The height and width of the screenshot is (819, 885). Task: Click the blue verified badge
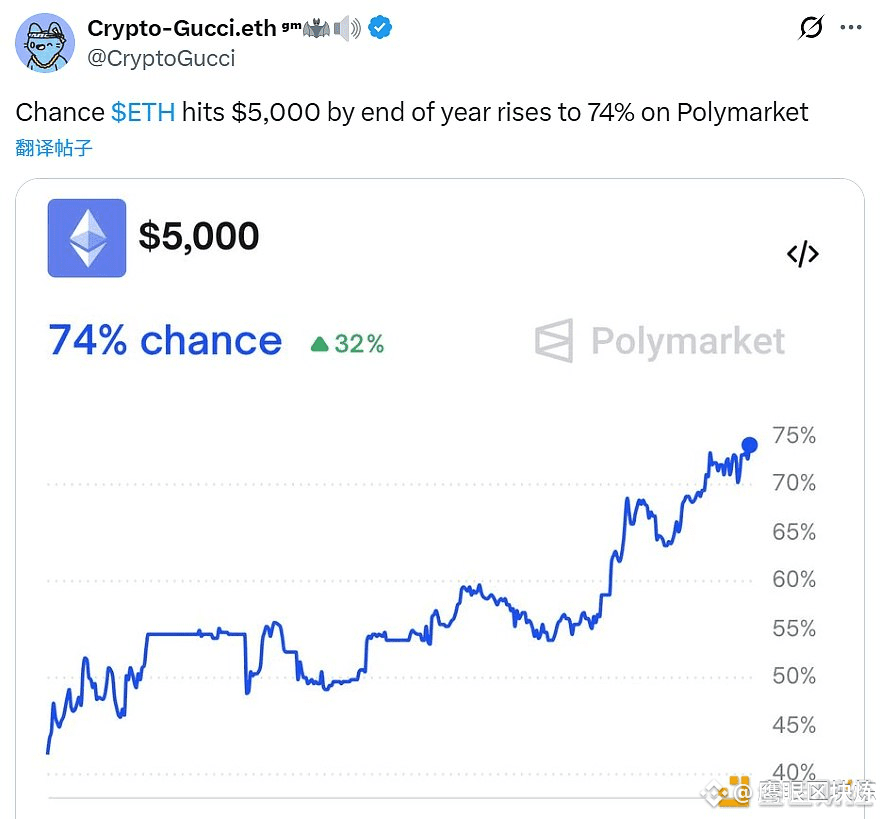380,27
